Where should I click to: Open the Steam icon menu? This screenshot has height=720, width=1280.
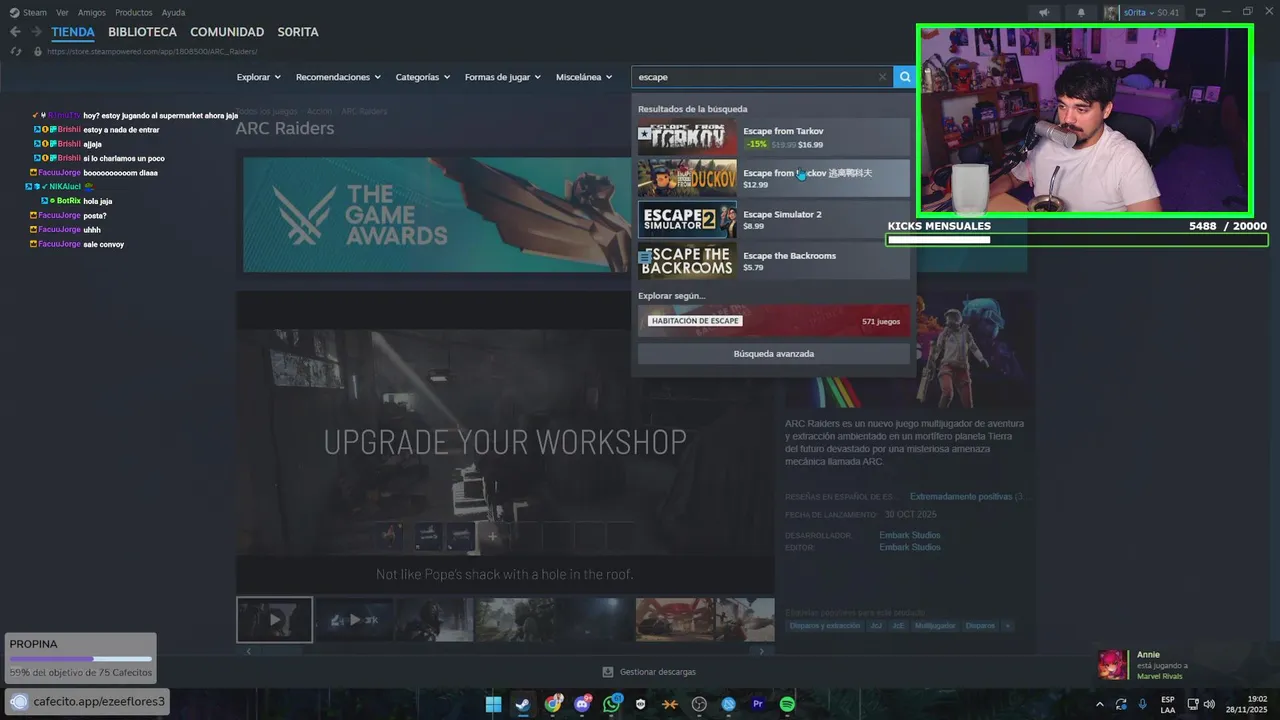click(13, 12)
